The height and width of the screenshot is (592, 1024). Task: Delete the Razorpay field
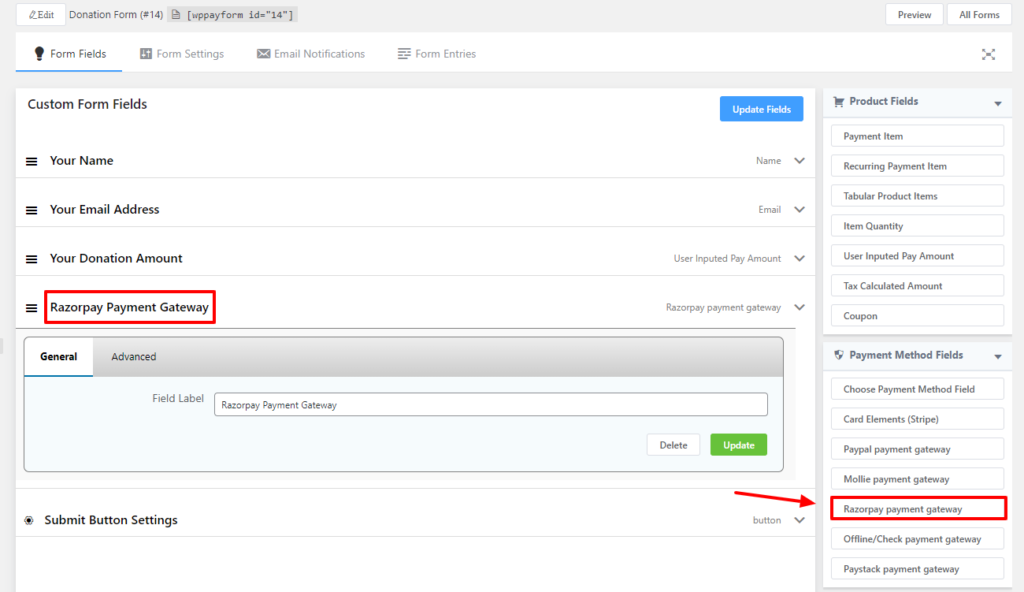[673, 445]
